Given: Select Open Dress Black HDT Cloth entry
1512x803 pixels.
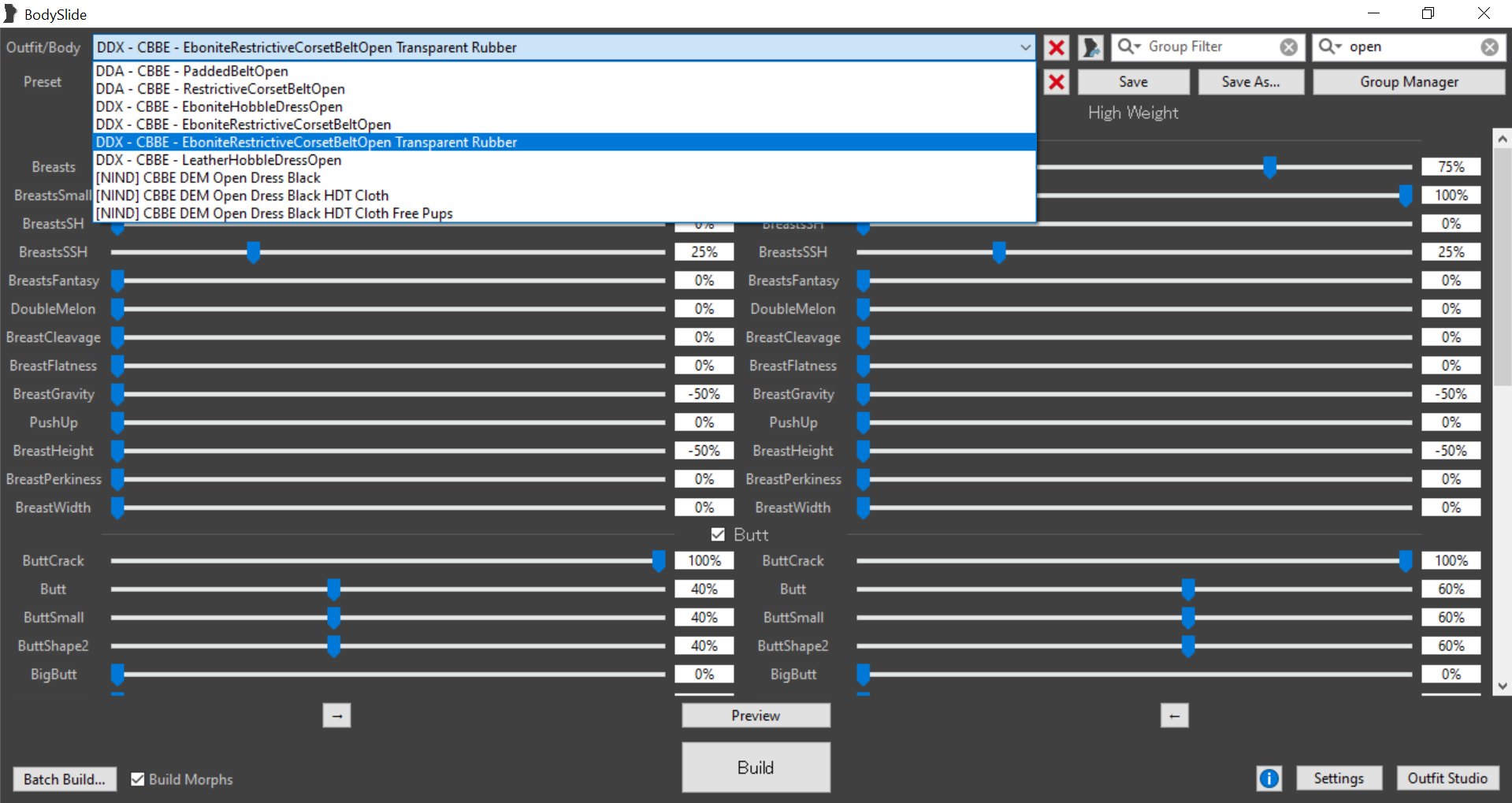Looking at the screenshot, I should [564, 195].
